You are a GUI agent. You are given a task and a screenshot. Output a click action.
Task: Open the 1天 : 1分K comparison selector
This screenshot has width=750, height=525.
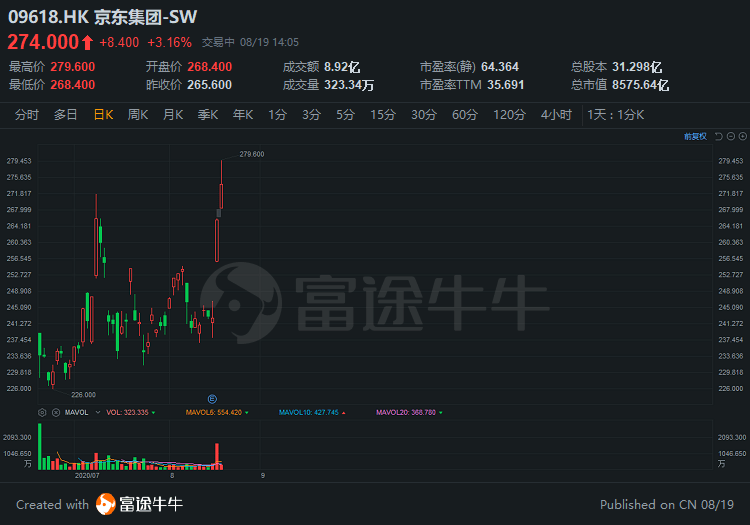(x=616, y=115)
